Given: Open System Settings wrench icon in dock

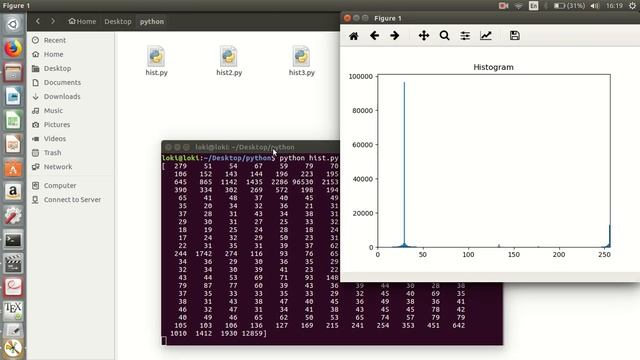Looking at the screenshot, I should (x=13, y=216).
